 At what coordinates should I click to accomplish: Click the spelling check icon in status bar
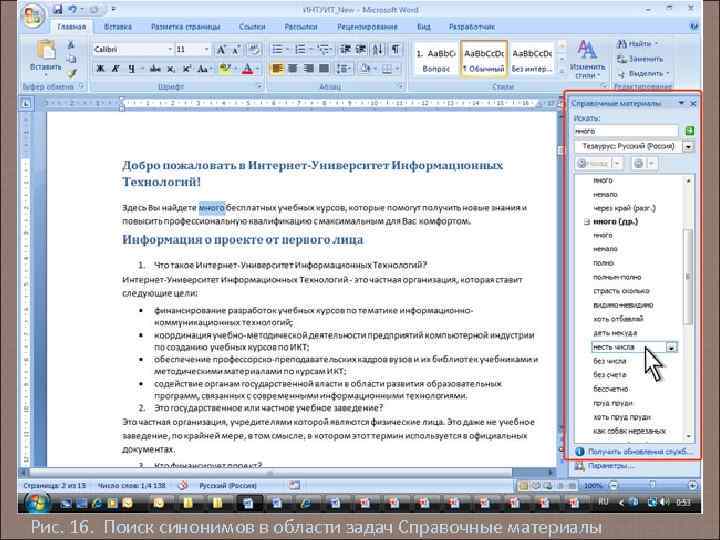pyautogui.click(x=183, y=485)
